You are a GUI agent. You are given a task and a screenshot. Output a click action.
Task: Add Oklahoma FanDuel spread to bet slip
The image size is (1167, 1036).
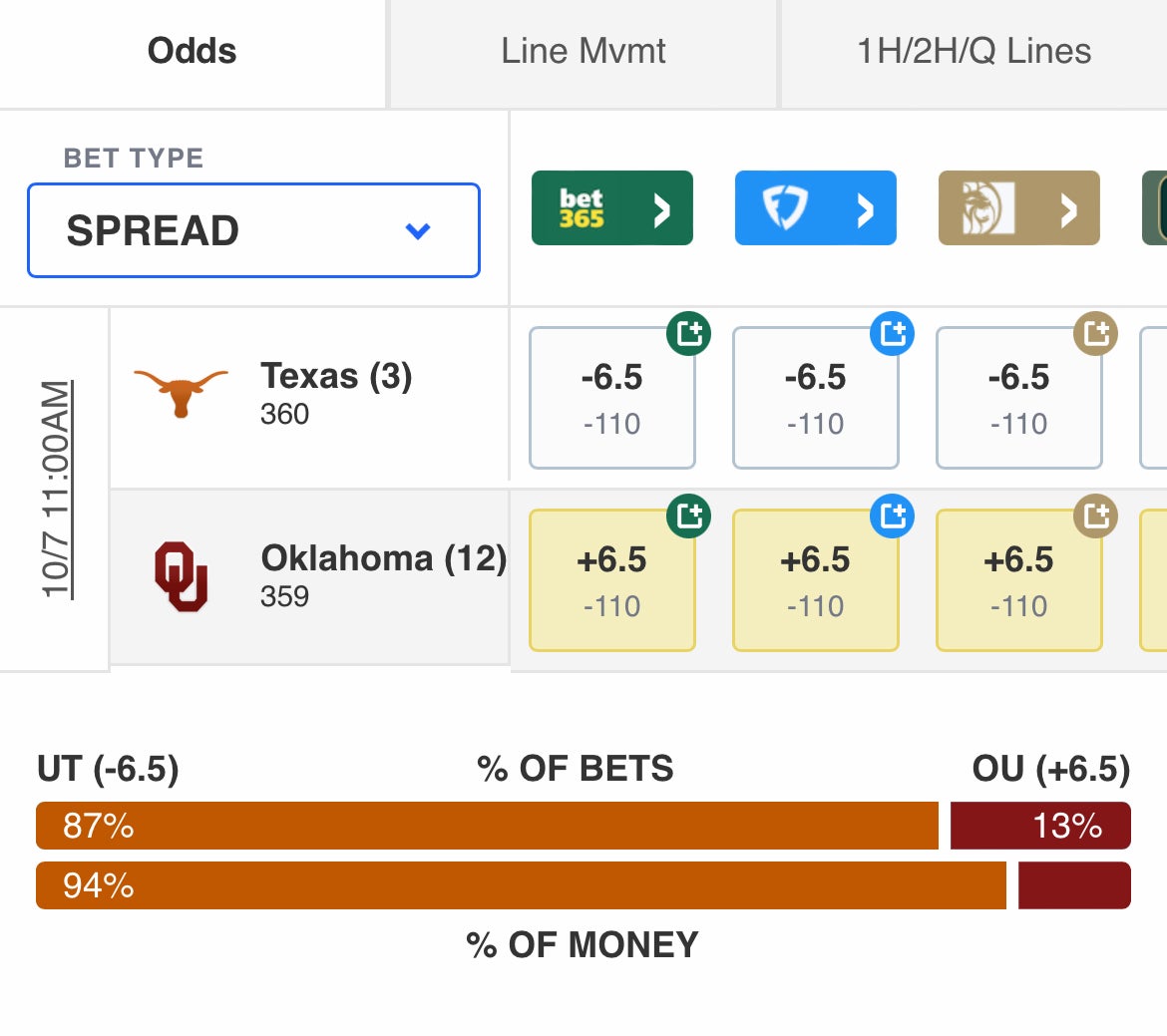coord(893,516)
